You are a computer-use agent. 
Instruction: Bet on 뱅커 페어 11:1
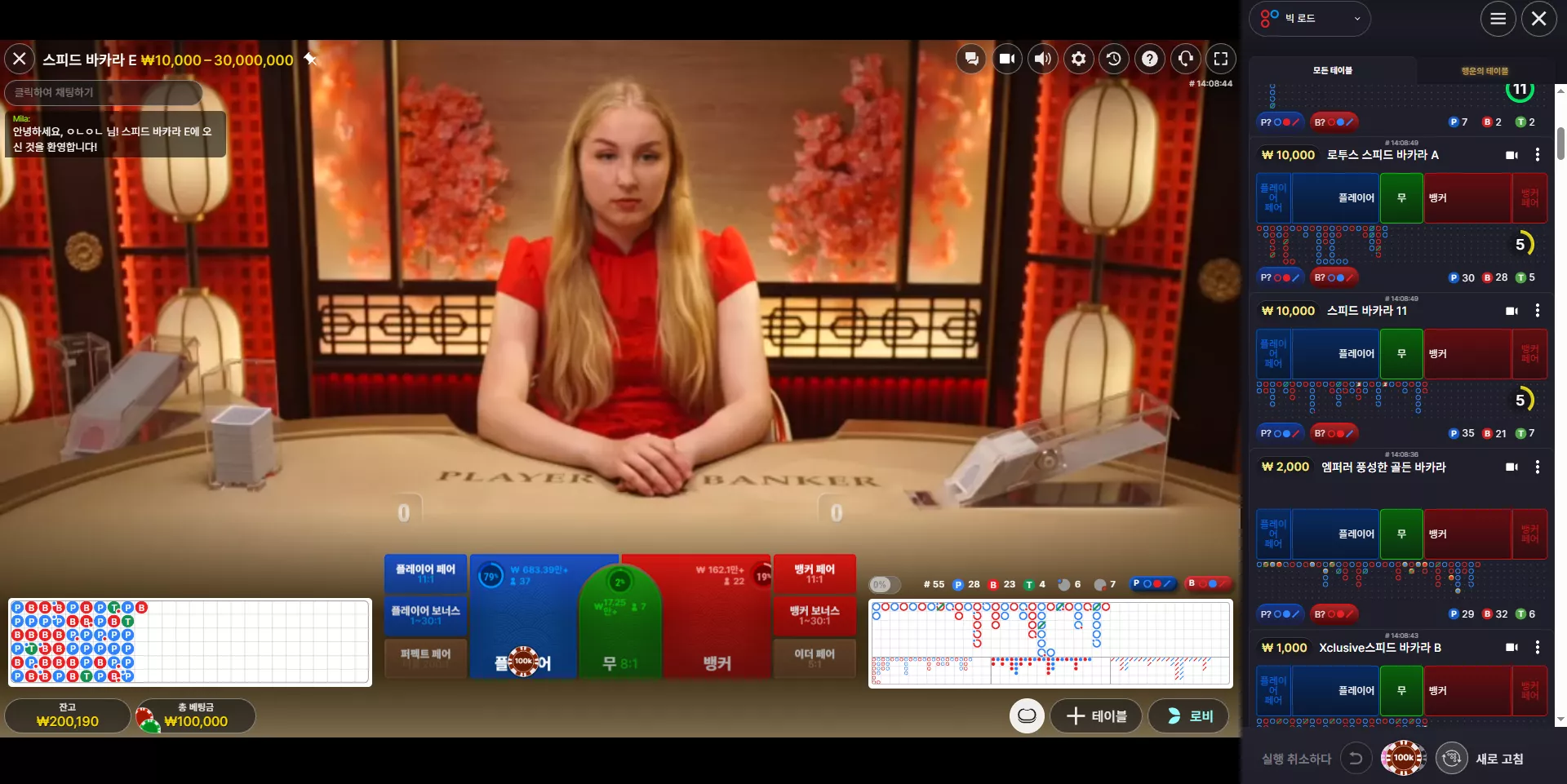(x=815, y=574)
